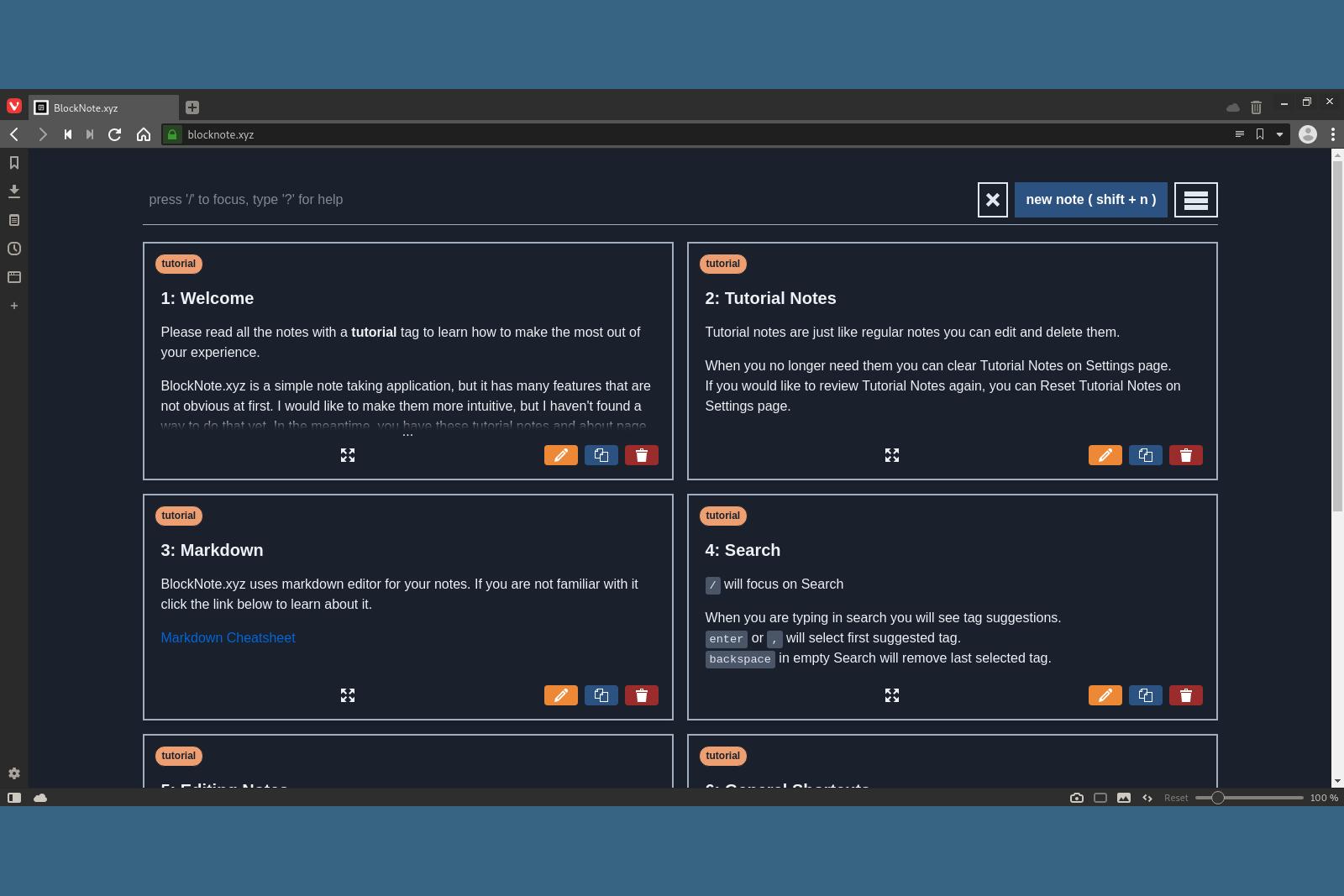
Task: Open the closed tabs trash
Action: 1256,107
